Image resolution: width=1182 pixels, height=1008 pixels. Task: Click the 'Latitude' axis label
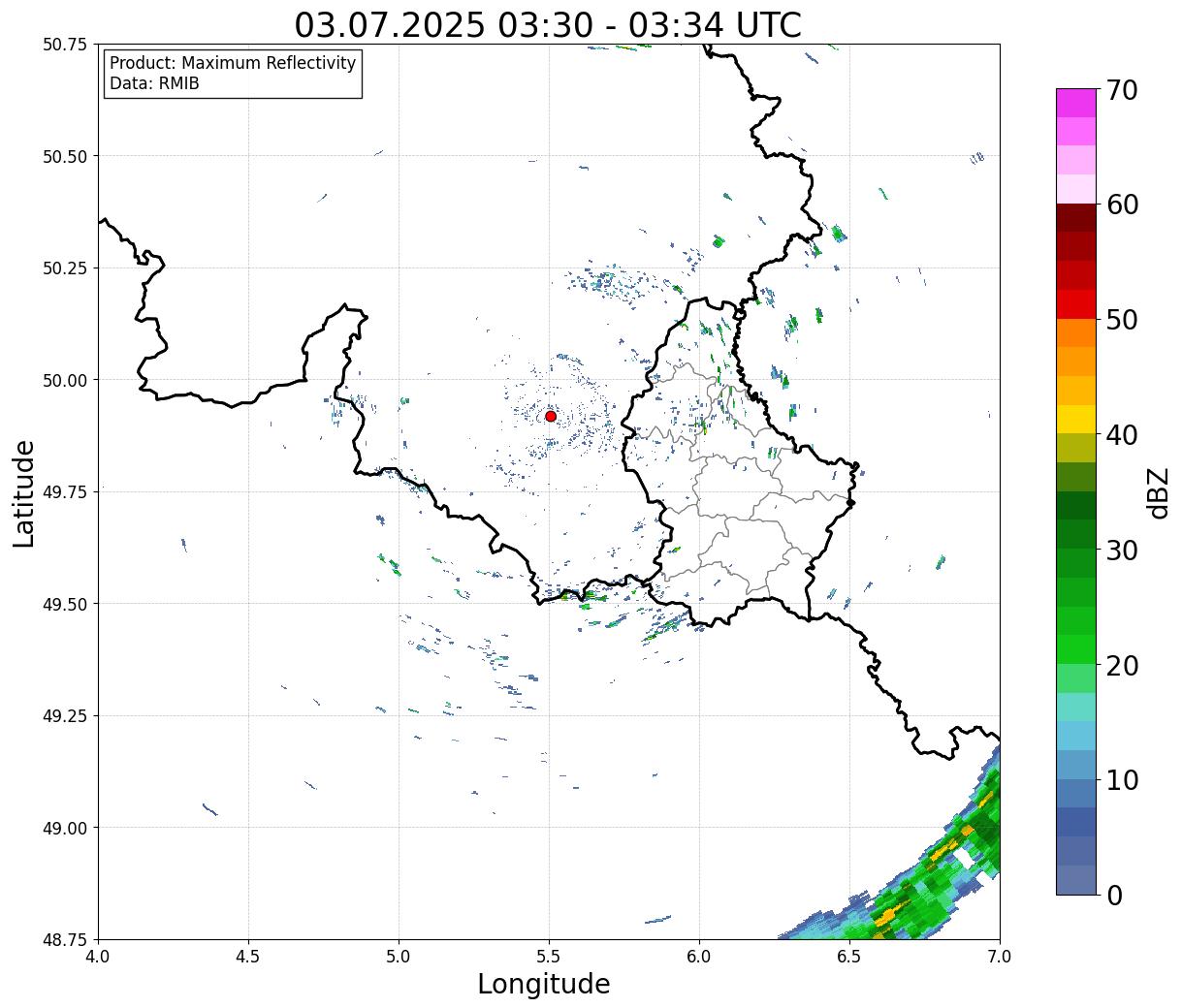[x=24, y=492]
